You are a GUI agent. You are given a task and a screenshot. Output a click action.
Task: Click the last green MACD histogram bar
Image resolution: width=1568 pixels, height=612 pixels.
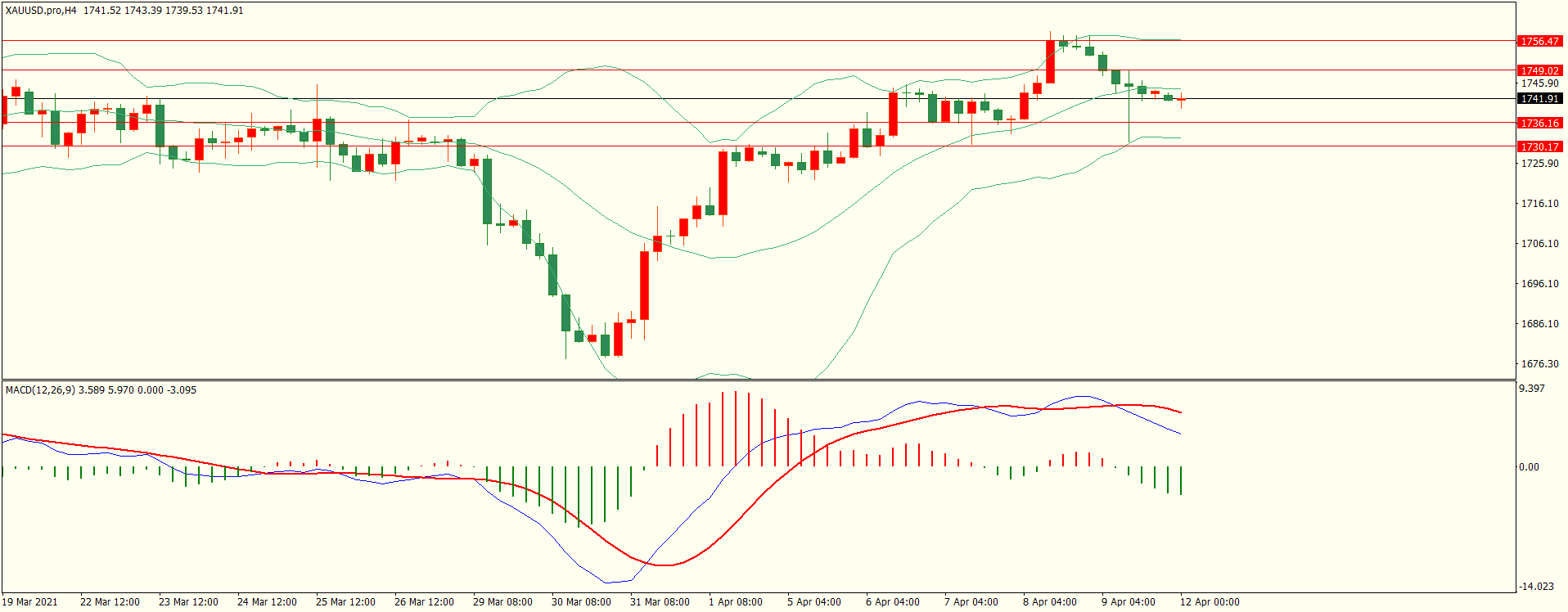pos(1181,480)
